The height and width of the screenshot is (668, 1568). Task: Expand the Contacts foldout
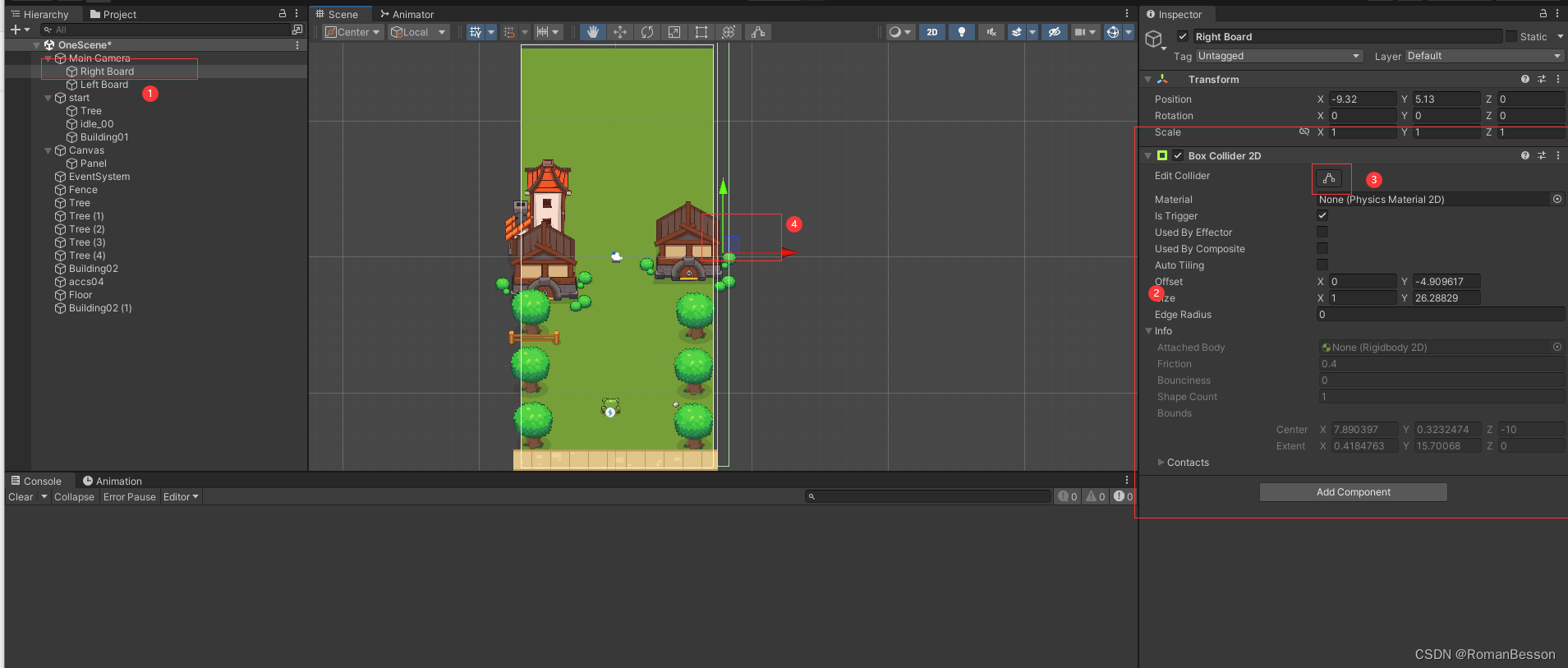click(1161, 462)
